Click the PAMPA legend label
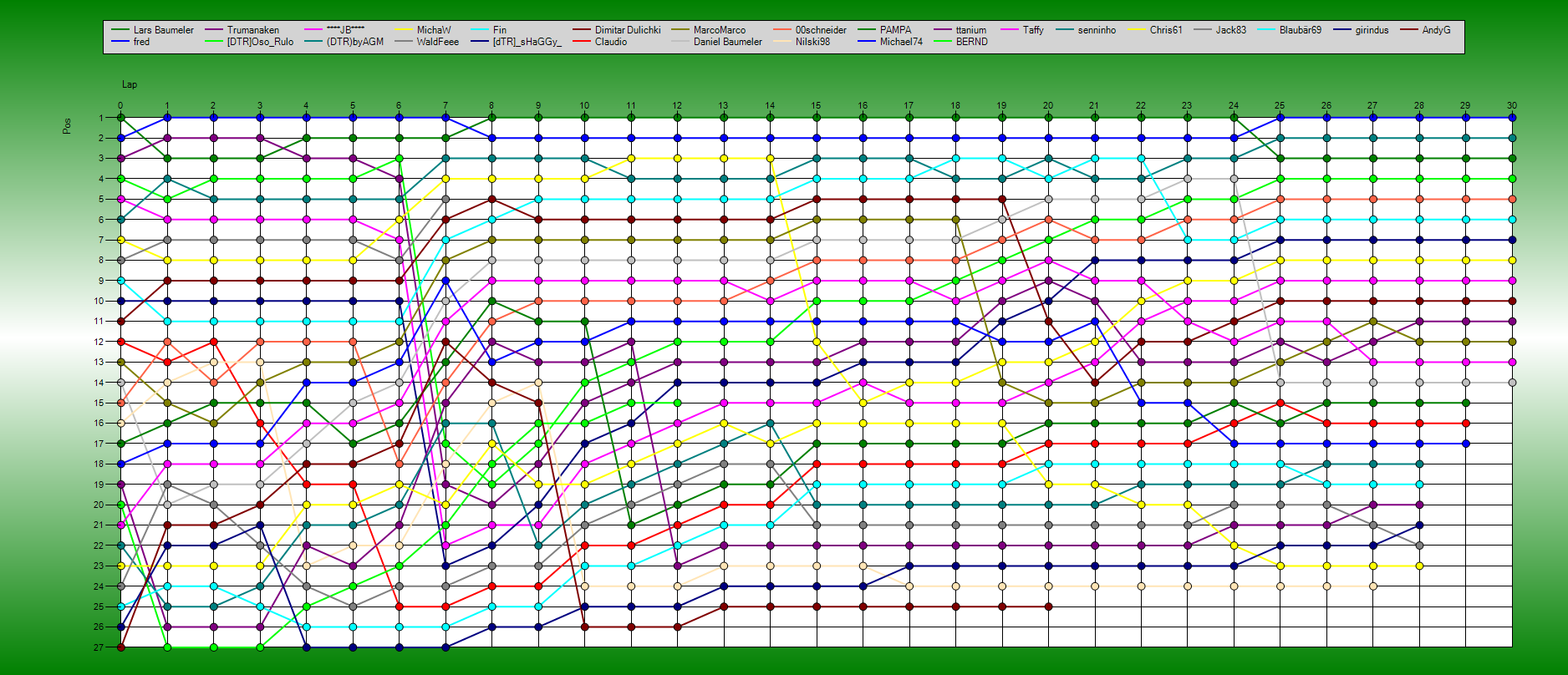 [x=896, y=30]
